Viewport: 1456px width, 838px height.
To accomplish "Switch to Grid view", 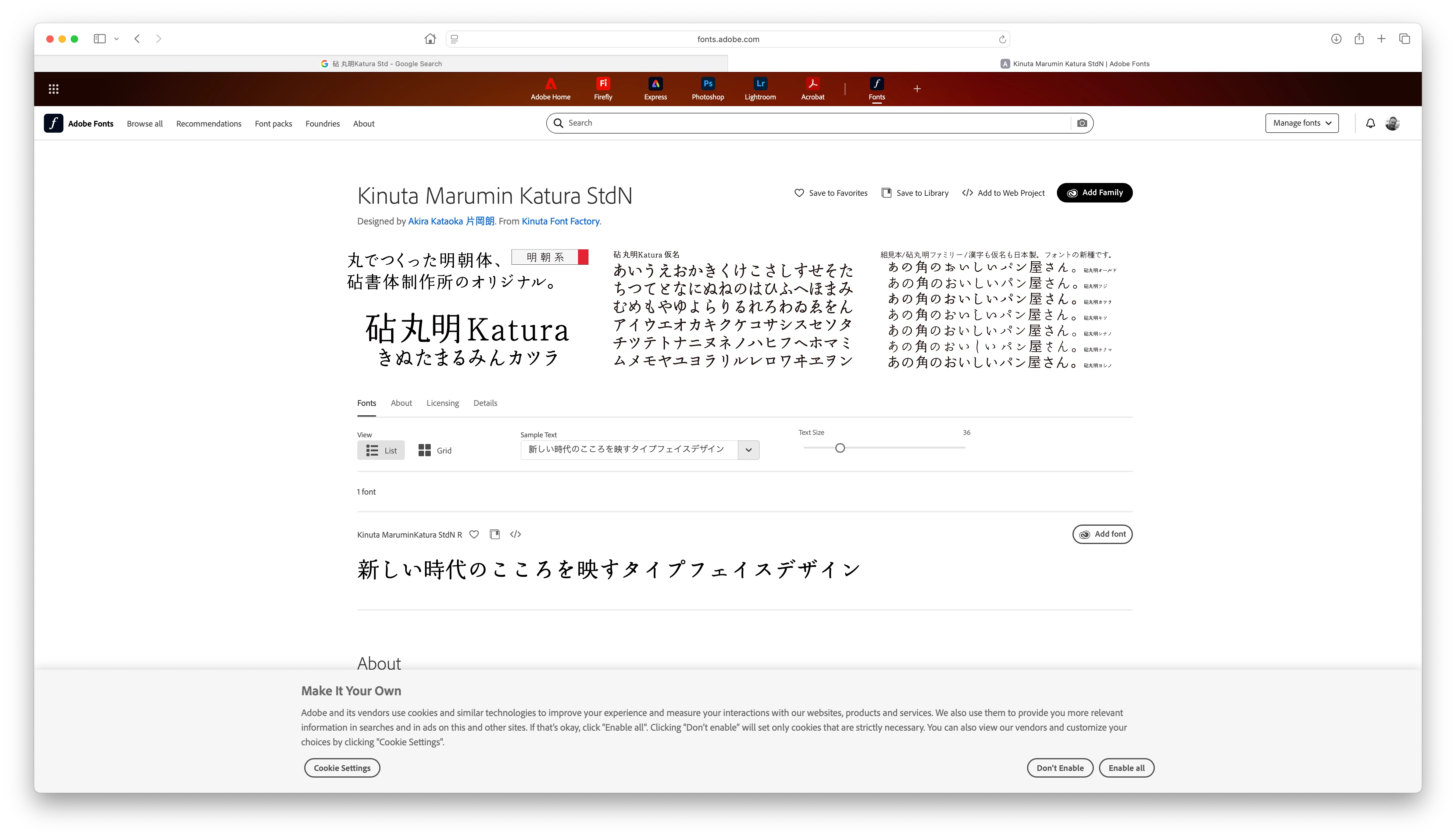I will (x=435, y=450).
